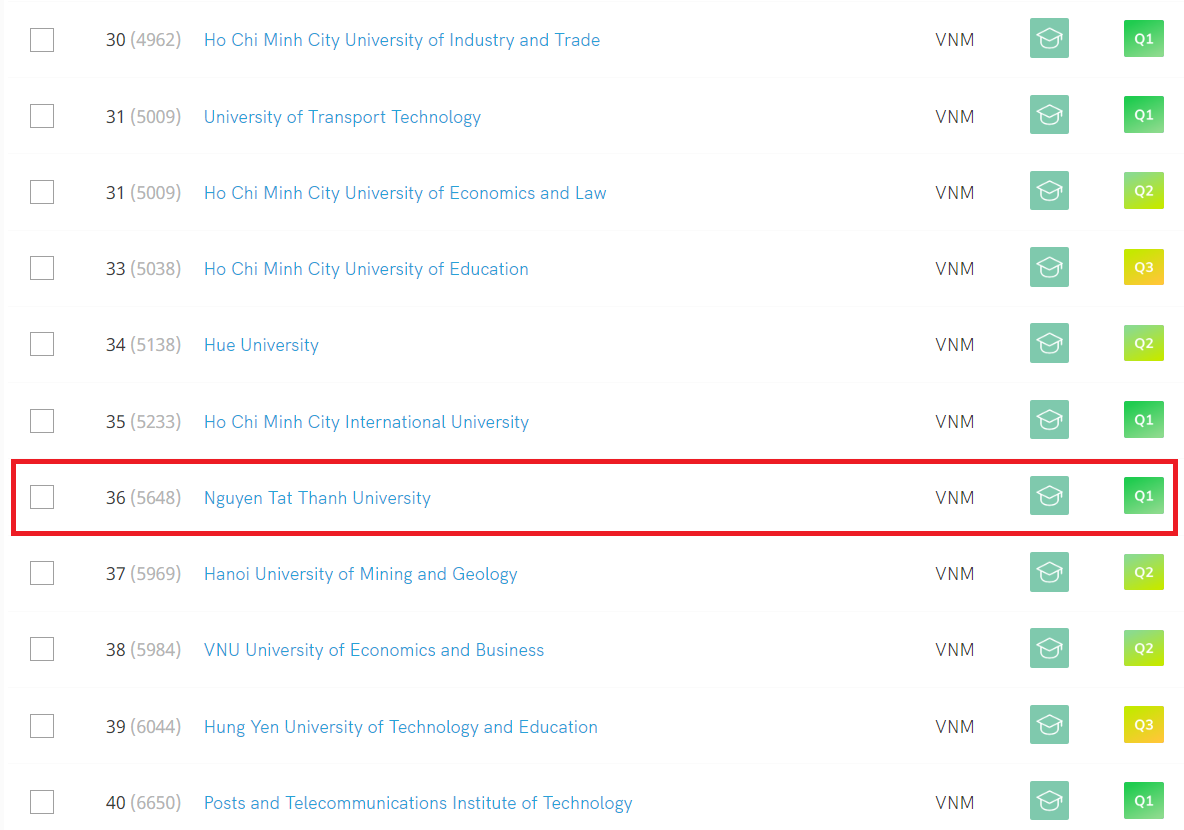Image resolution: width=1184 pixels, height=830 pixels.
Task: Enable checkbox for Ho Chi Minh City International University
Action: 42,421
